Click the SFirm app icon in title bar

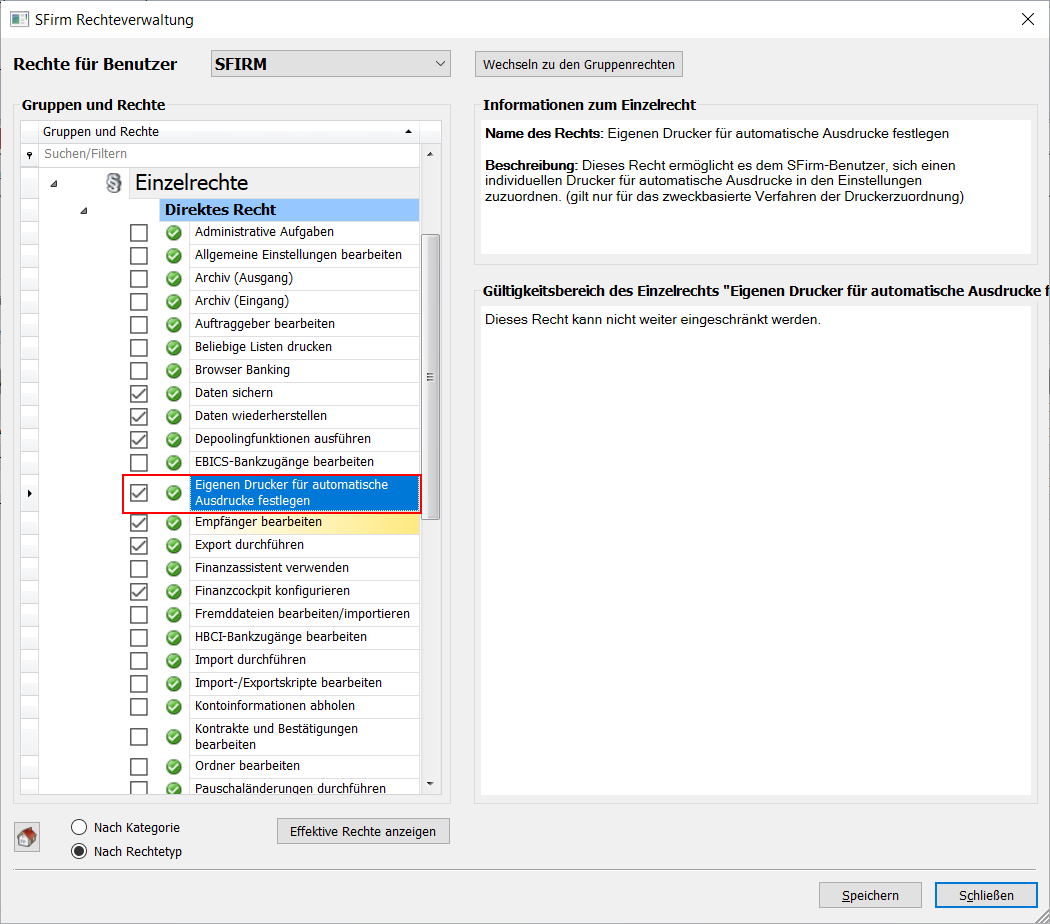coord(19,19)
